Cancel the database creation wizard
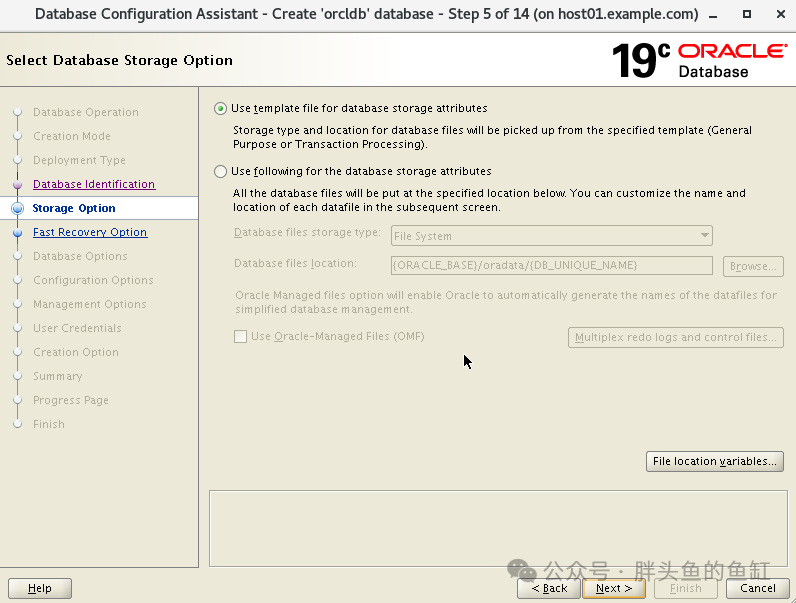Viewport: 796px width, 603px height. tap(757, 588)
